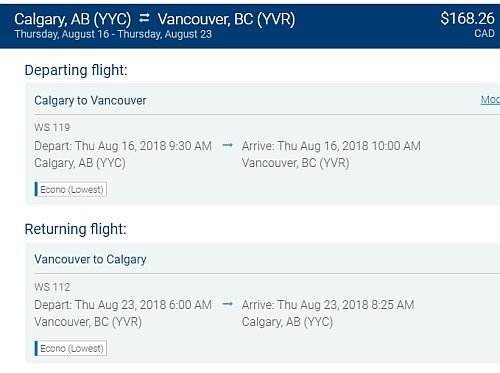Select the Vancouver to Calgary title
Viewport: 500px width, 373px height.
pos(90,260)
